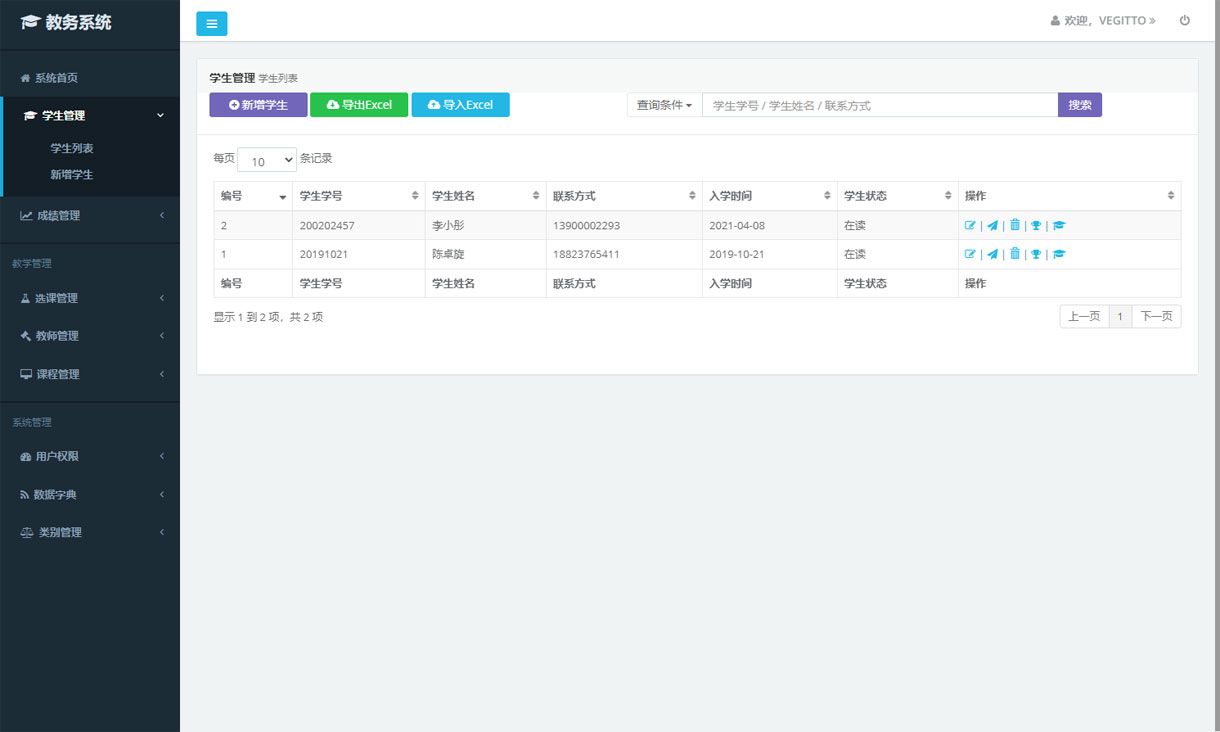Sort the table by 学生学号 column
This screenshot has height=732, width=1220.
(358, 196)
